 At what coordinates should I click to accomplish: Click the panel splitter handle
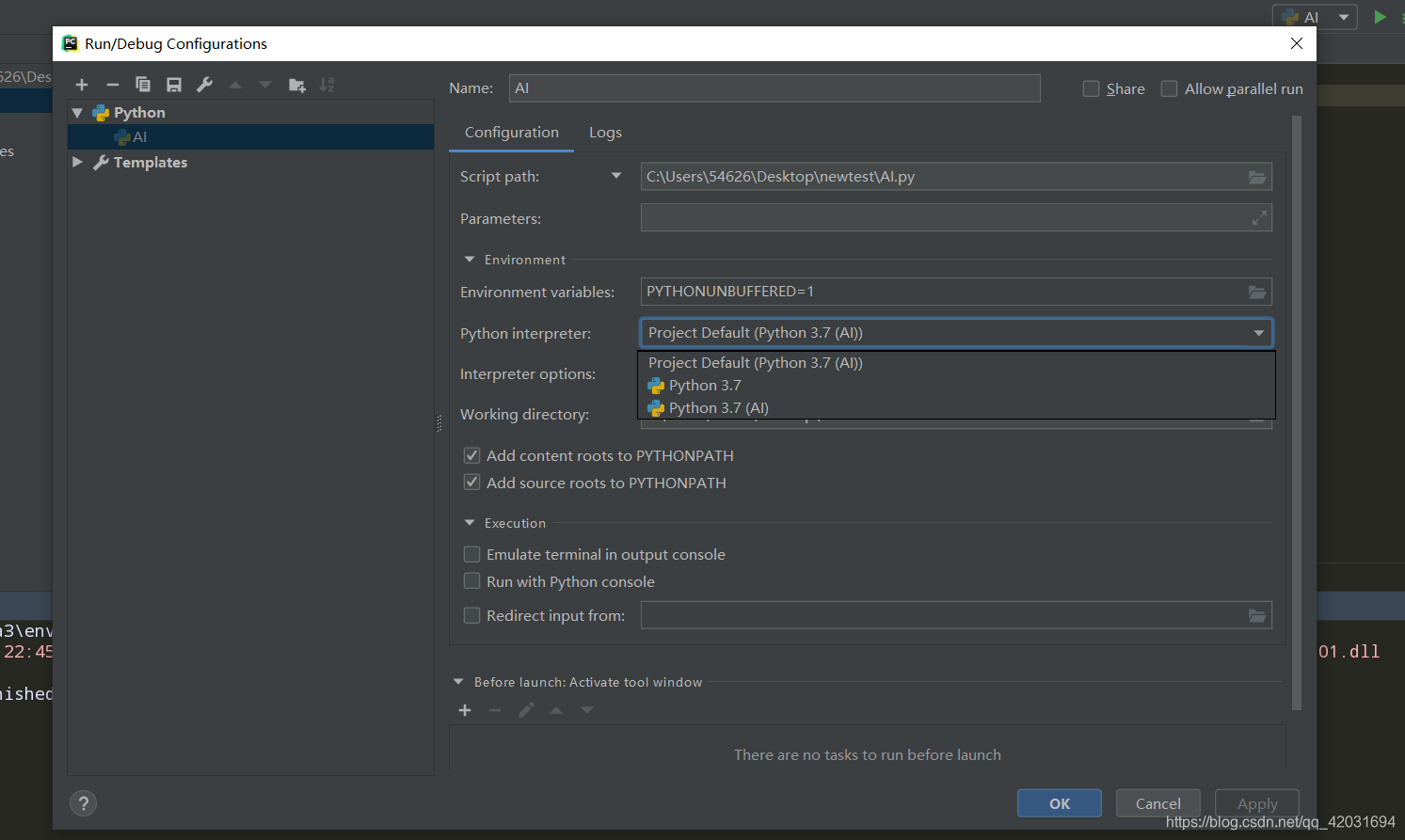(x=439, y=423)
